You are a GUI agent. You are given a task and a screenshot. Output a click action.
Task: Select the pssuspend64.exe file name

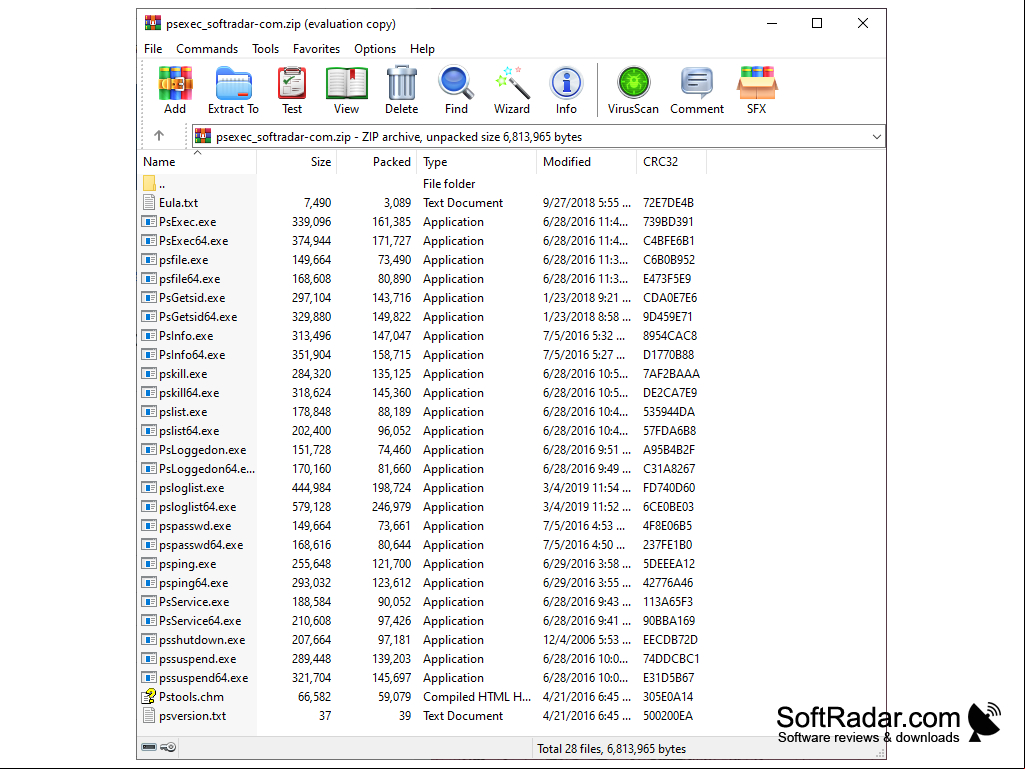(x=203, y=677)
